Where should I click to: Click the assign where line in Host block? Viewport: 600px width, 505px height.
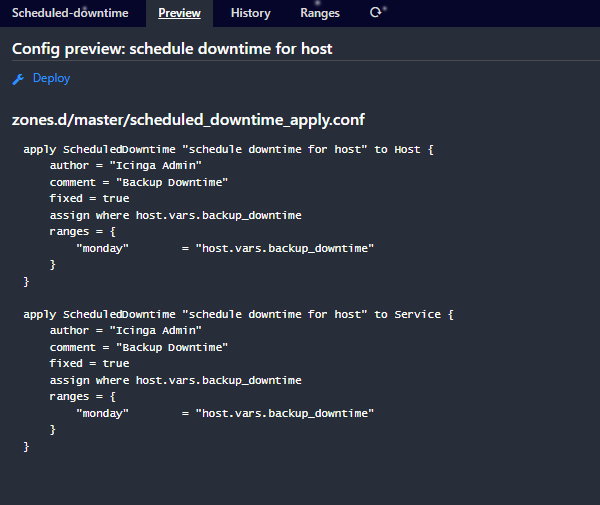click(x=175, y=215)
